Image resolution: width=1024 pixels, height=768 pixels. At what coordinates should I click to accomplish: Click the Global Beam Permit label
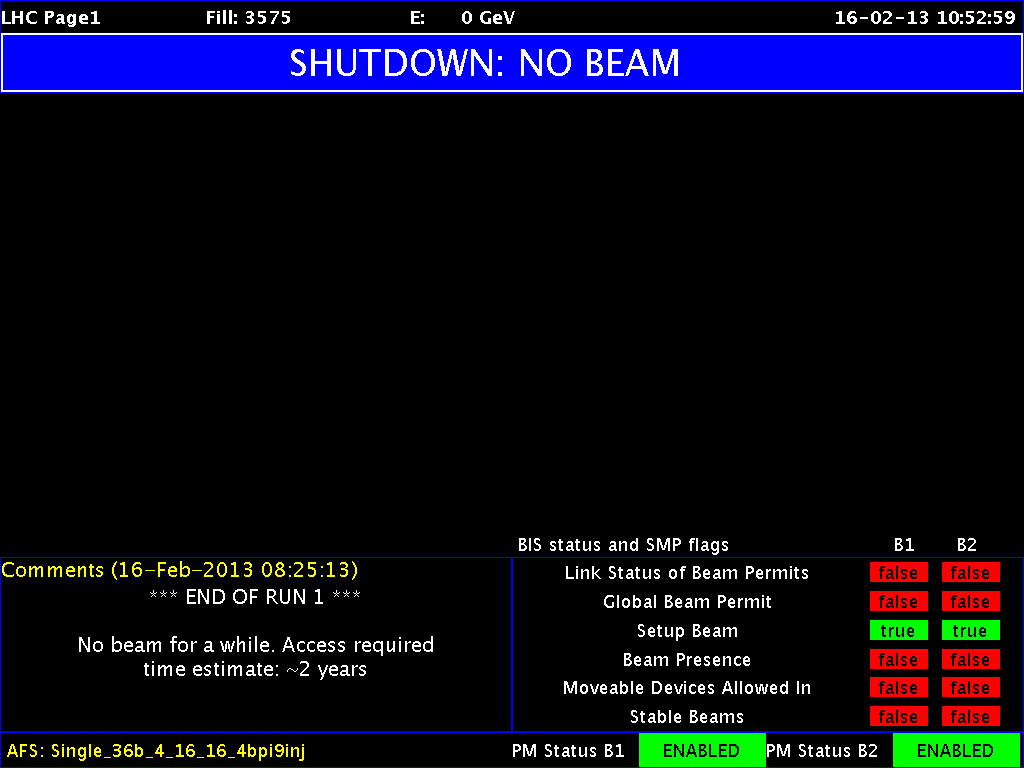pos(687,601)
